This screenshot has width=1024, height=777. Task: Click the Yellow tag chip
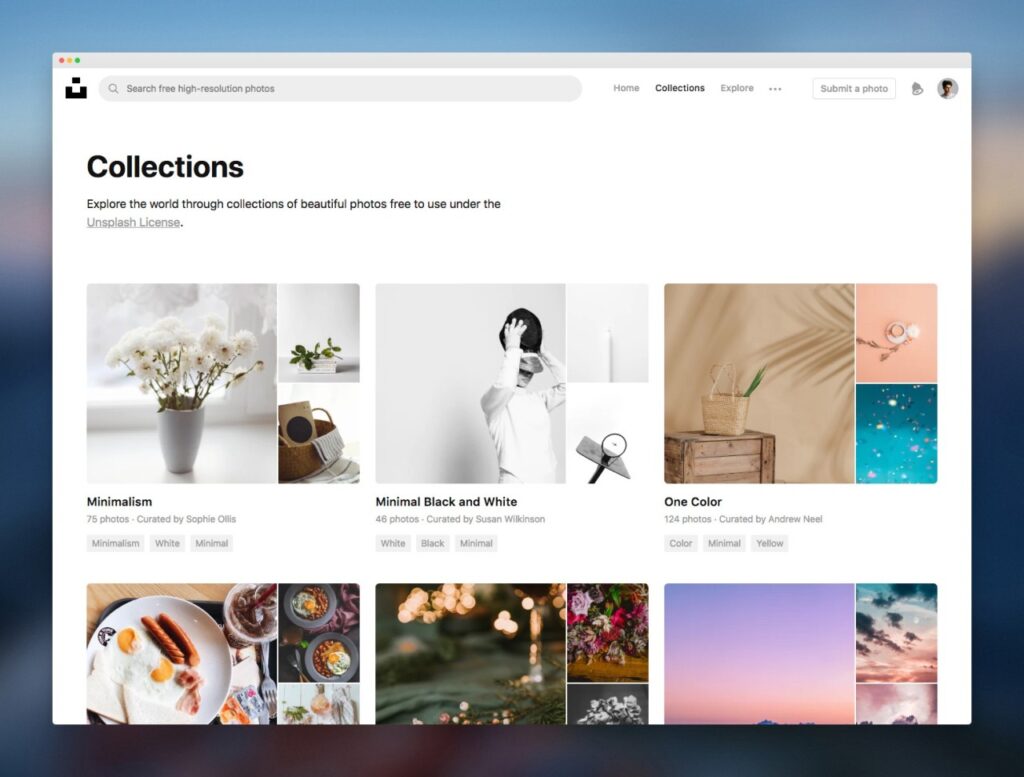point(769,543)
